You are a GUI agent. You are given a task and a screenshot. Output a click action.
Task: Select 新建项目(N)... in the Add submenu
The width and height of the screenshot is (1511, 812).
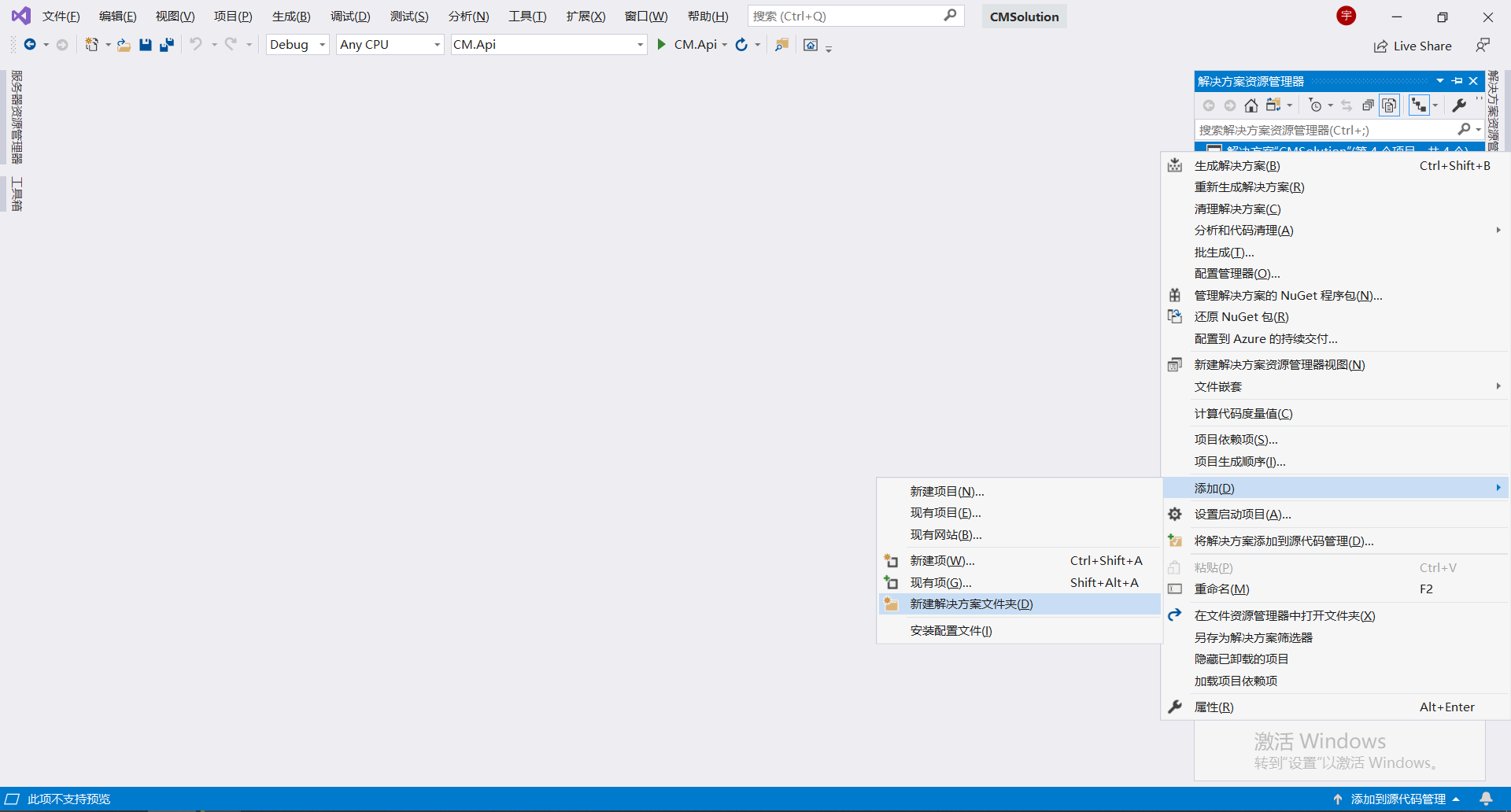(1019, 491)
